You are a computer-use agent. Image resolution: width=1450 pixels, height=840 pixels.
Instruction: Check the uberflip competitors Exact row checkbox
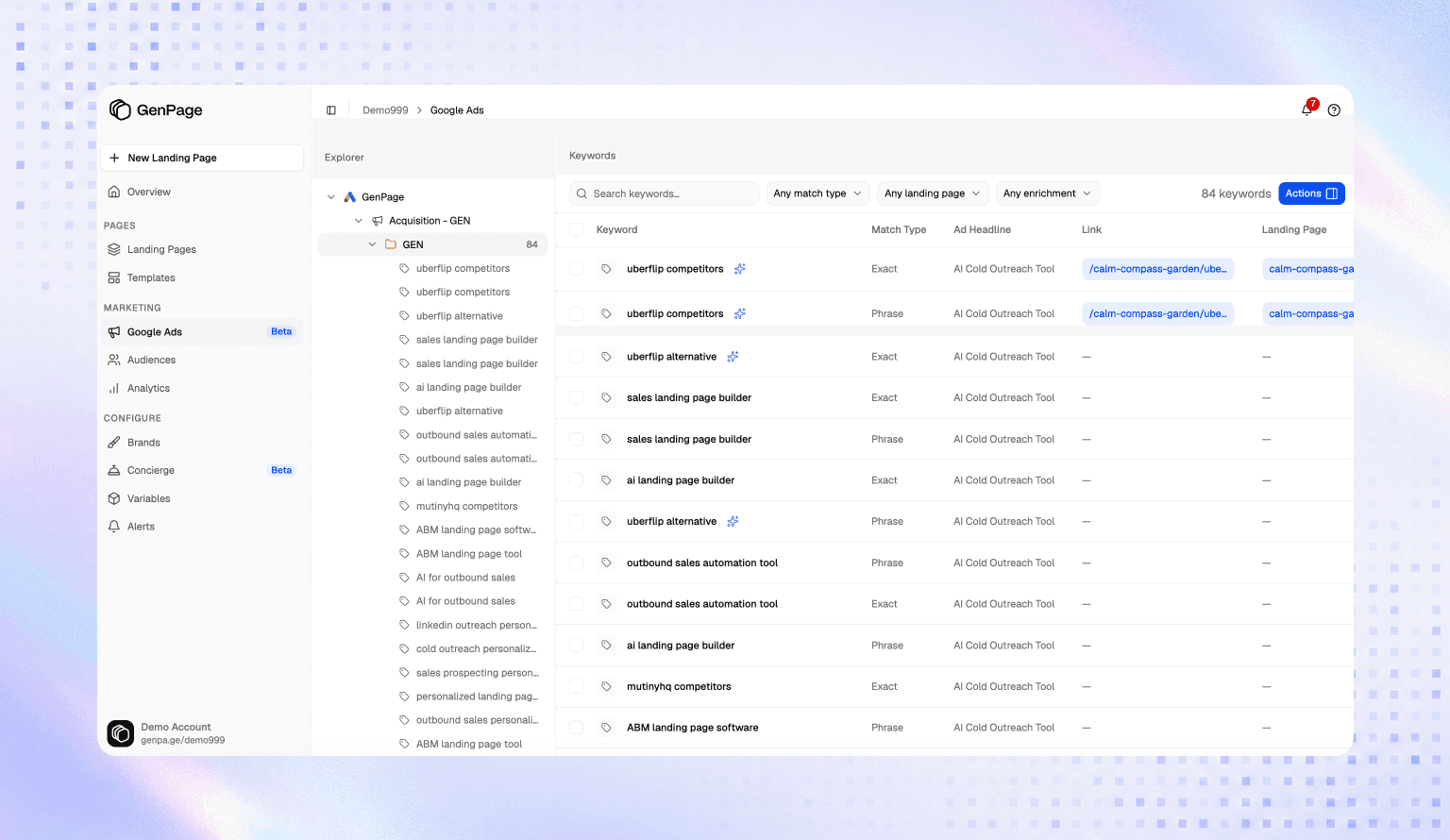pos(576,269)
